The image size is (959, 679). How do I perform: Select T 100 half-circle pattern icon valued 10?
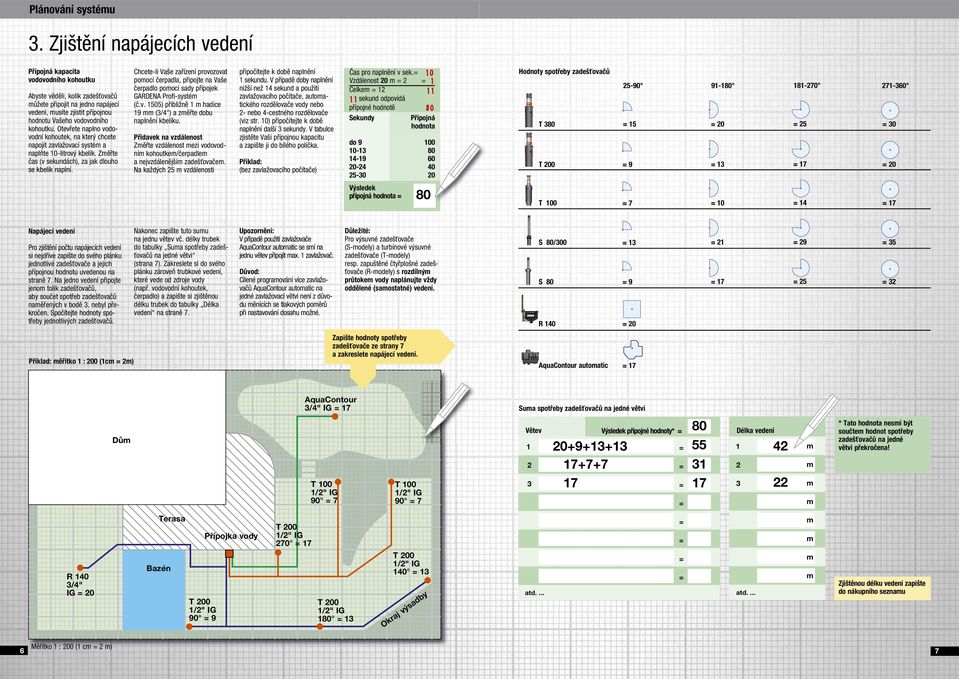click(713, 188)
